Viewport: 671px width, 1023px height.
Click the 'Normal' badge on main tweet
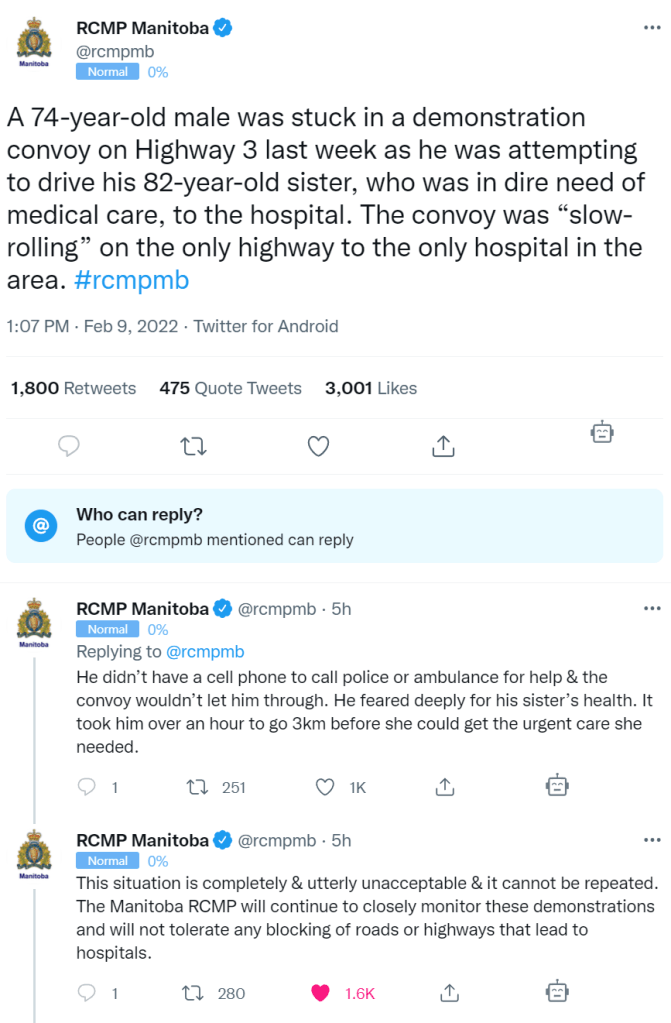coord(108,72)
